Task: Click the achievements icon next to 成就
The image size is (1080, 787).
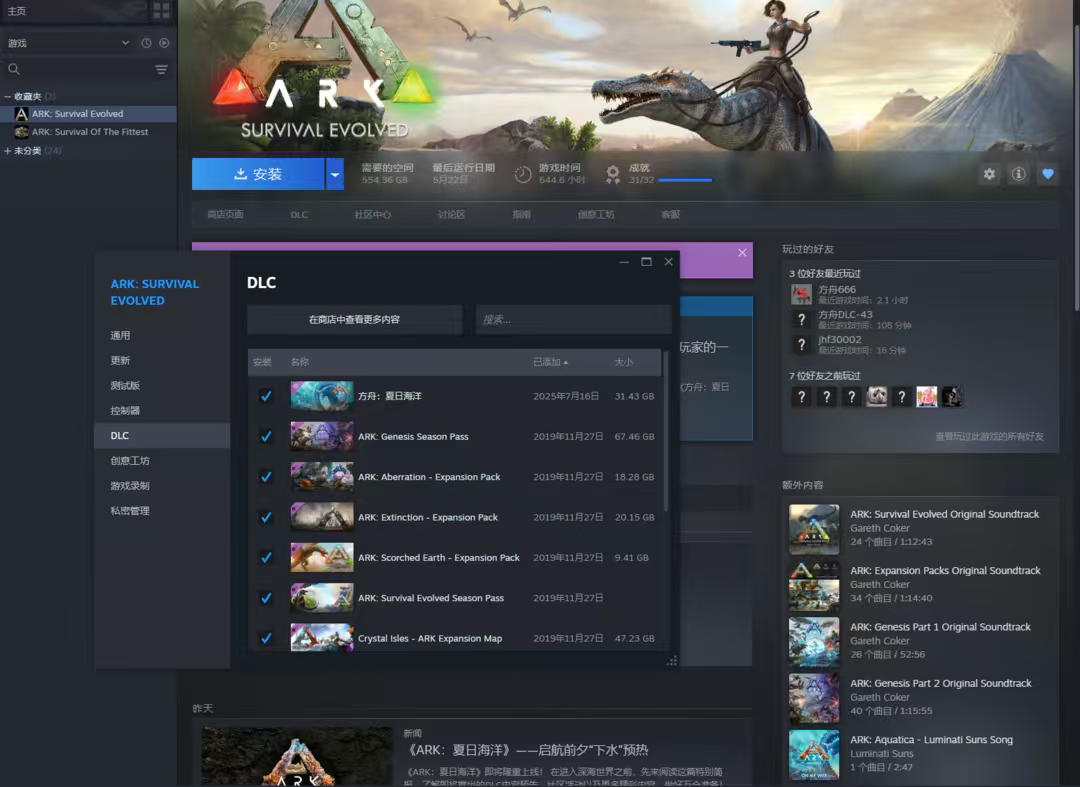Action: [x=612, y=174]
